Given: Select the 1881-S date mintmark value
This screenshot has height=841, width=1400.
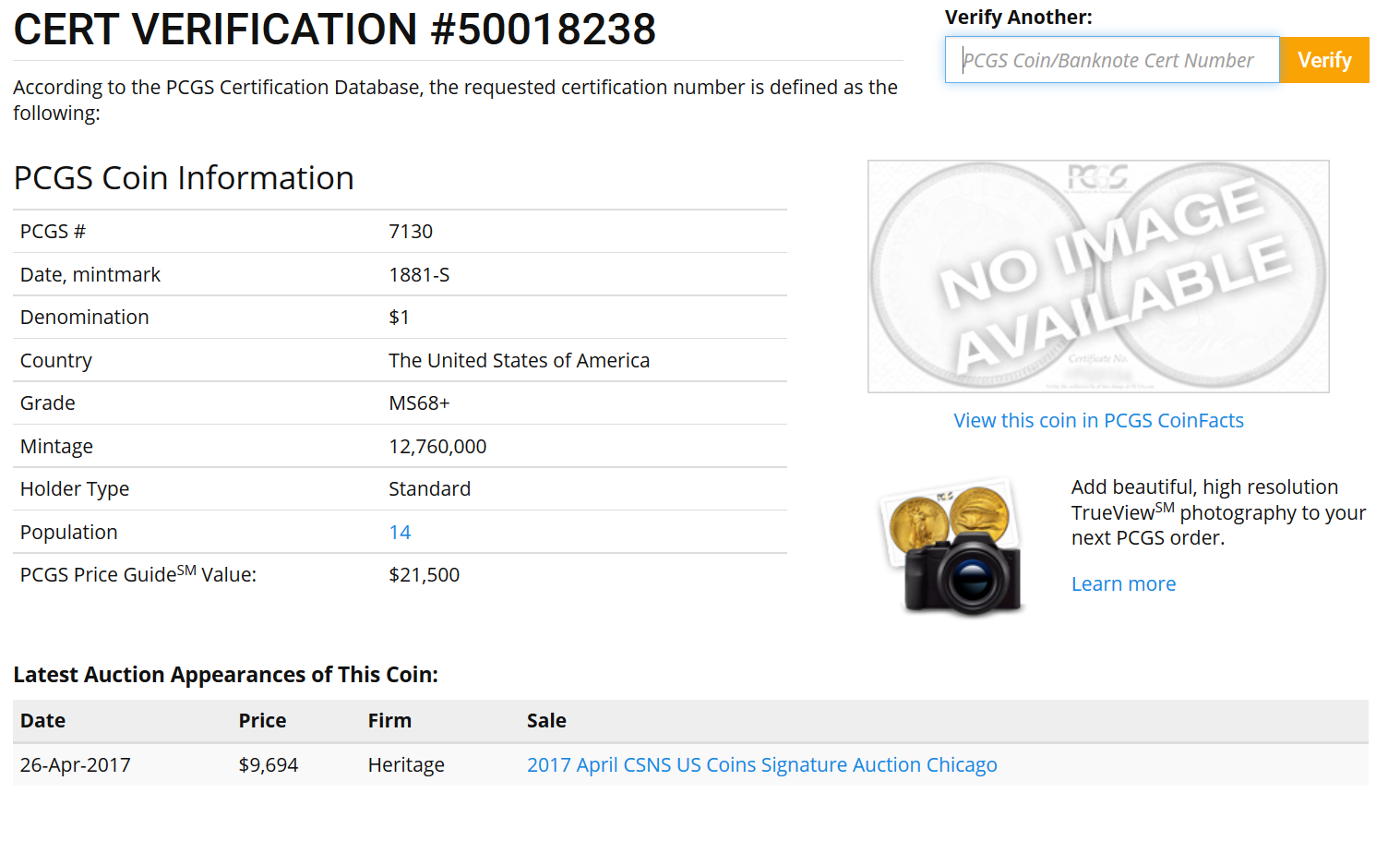Looking at the screenshot, I should [x=419, y=274].
